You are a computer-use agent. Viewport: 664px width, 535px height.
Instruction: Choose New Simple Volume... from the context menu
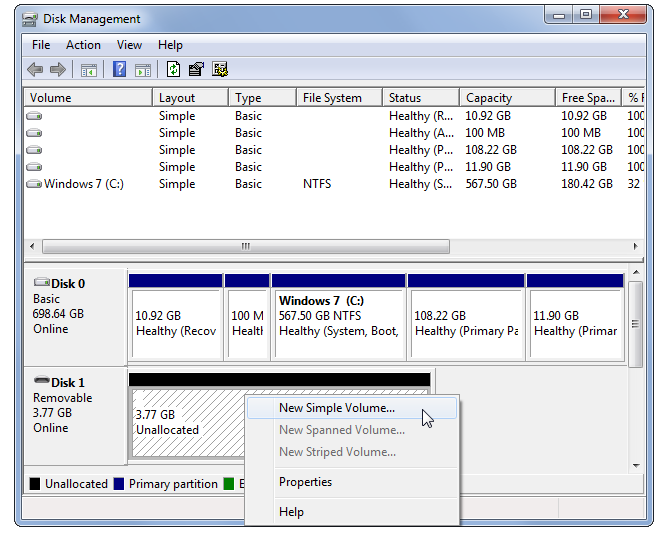pos(352,408)
